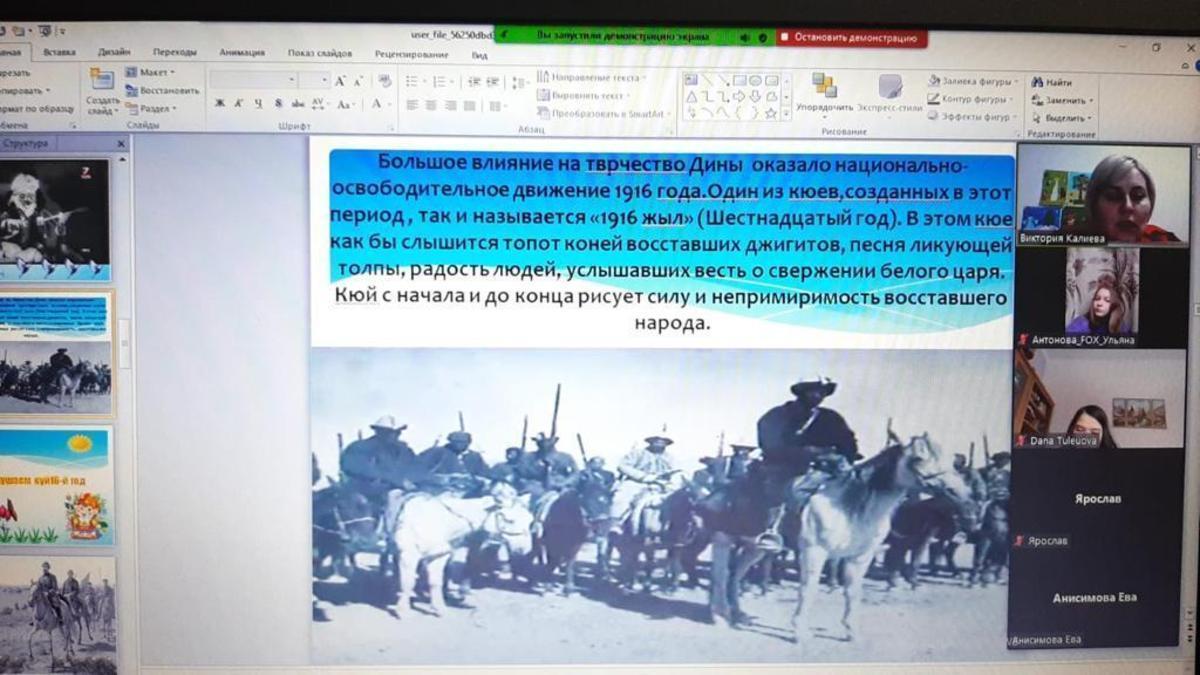Click the Создать слайд (New Slide) icon
1200x675 pixels.
pyautogui.click(x=102, y=80)
